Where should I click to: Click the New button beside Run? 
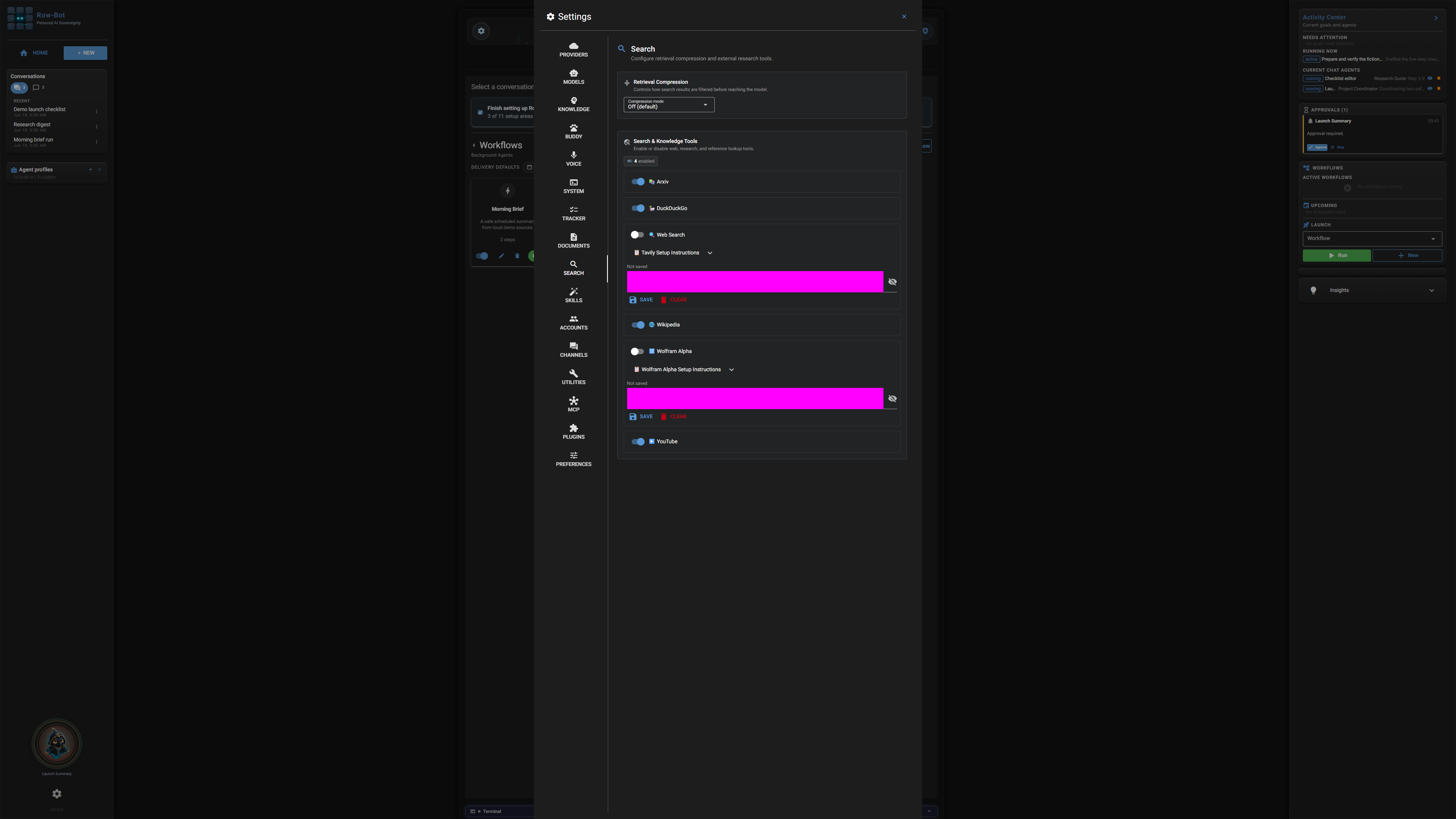click(1407, 256)
